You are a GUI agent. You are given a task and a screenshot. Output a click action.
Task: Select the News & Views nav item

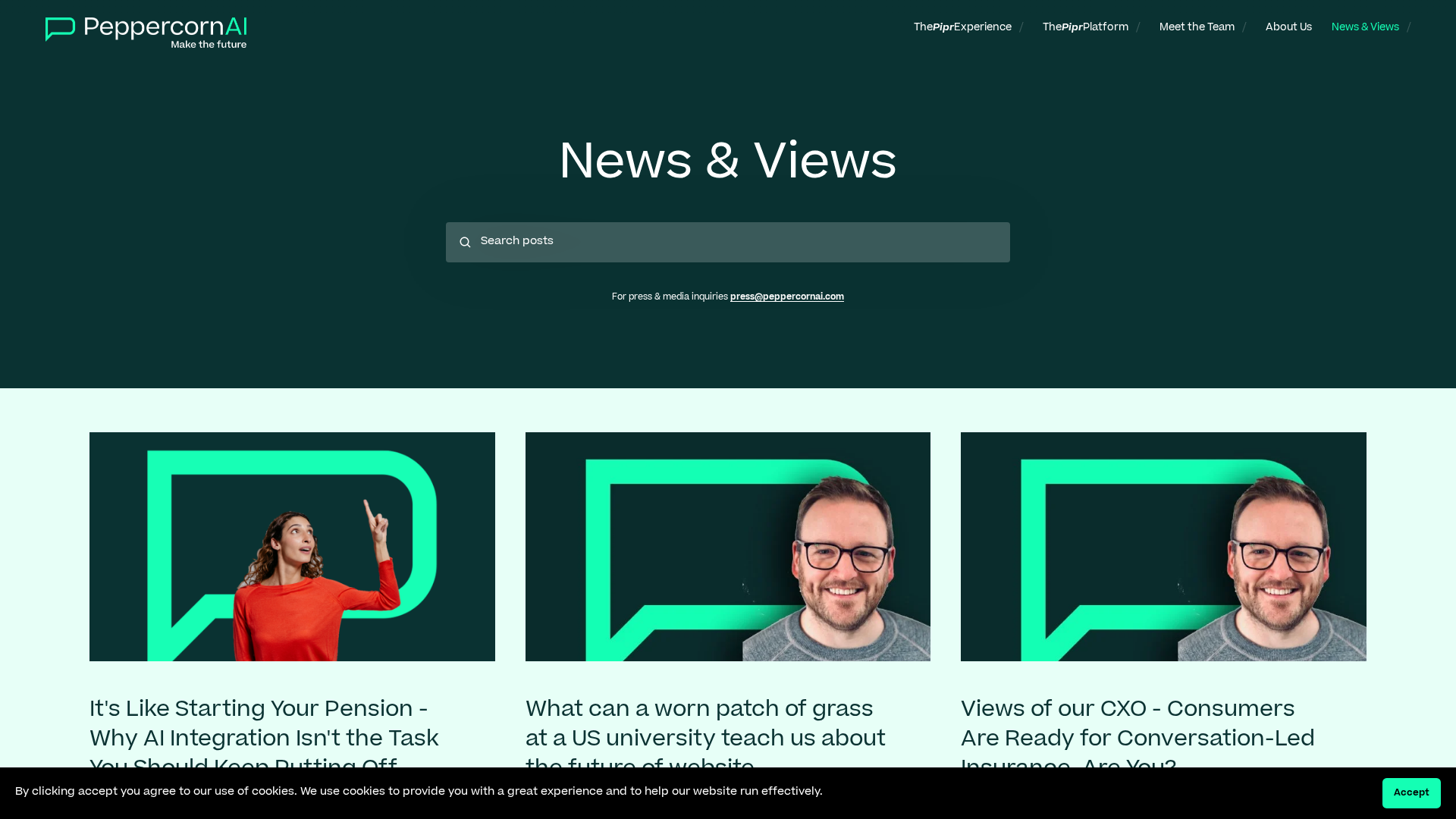(x=1364, y=27)
